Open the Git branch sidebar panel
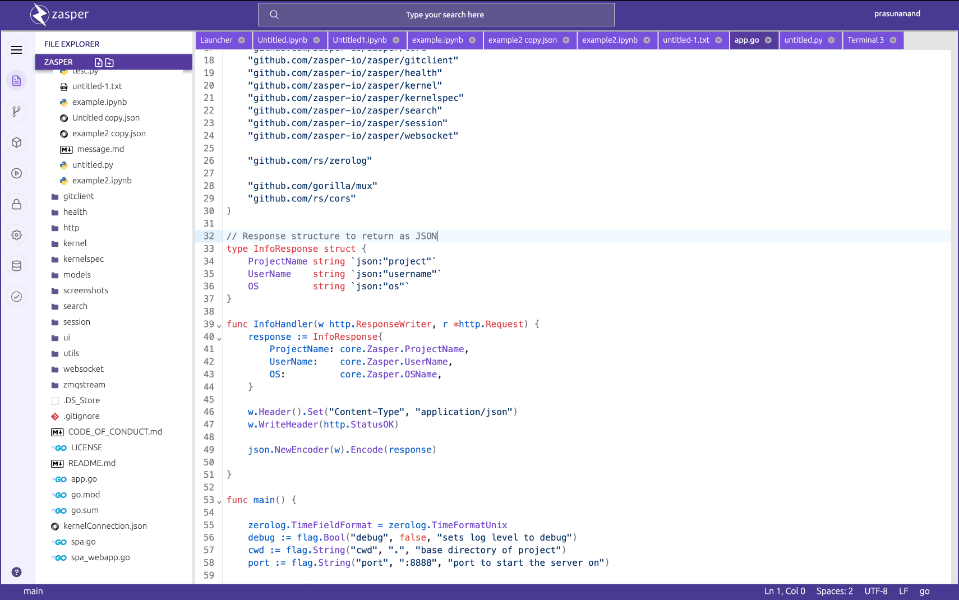 click(16, 112)
